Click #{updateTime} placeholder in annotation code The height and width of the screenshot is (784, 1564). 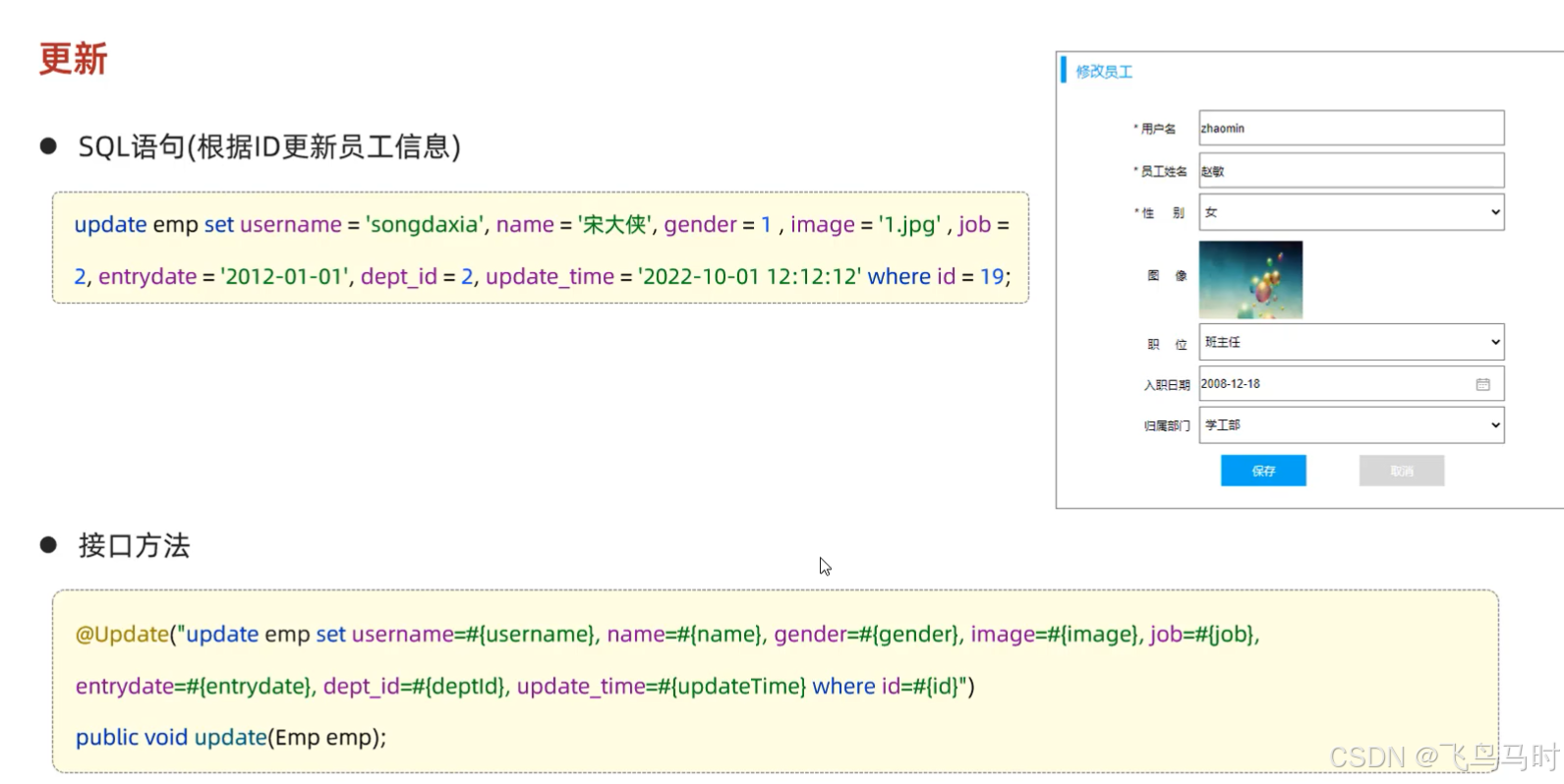click(x=732, y=686)
